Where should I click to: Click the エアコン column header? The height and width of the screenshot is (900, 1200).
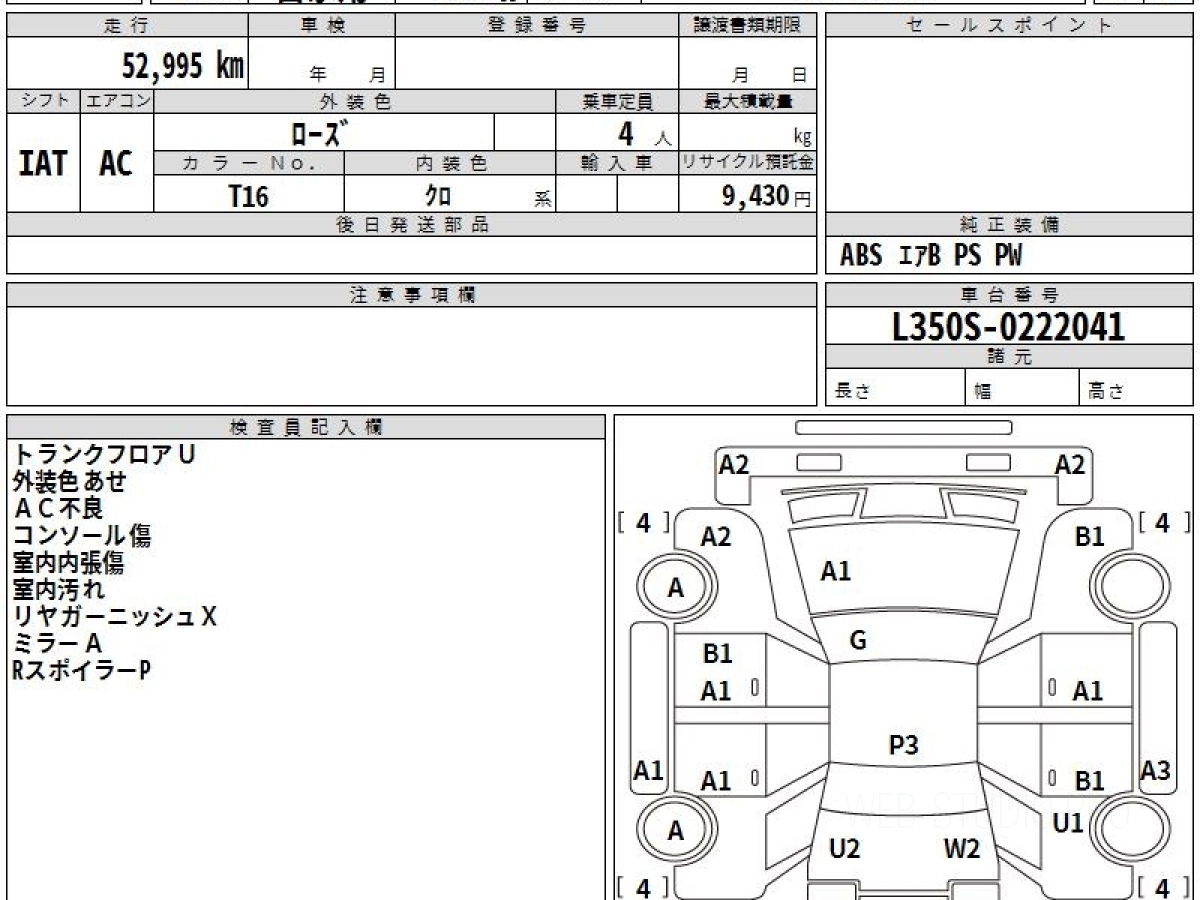point(117,101)
